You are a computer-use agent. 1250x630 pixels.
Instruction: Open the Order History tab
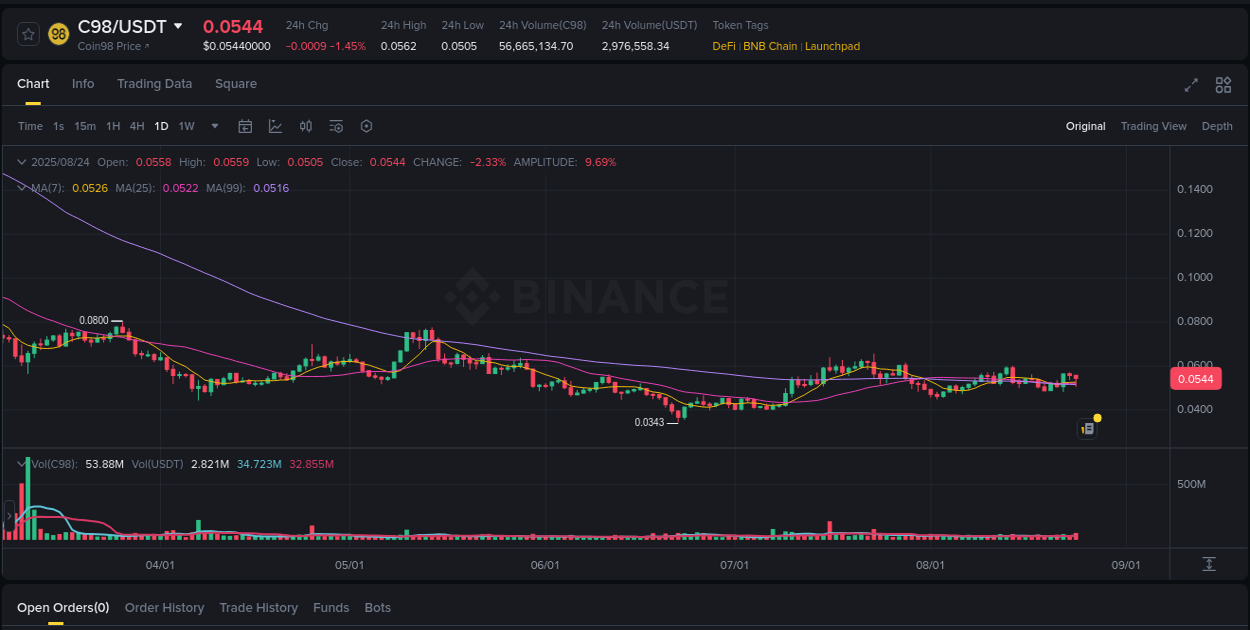pos(164,607)
